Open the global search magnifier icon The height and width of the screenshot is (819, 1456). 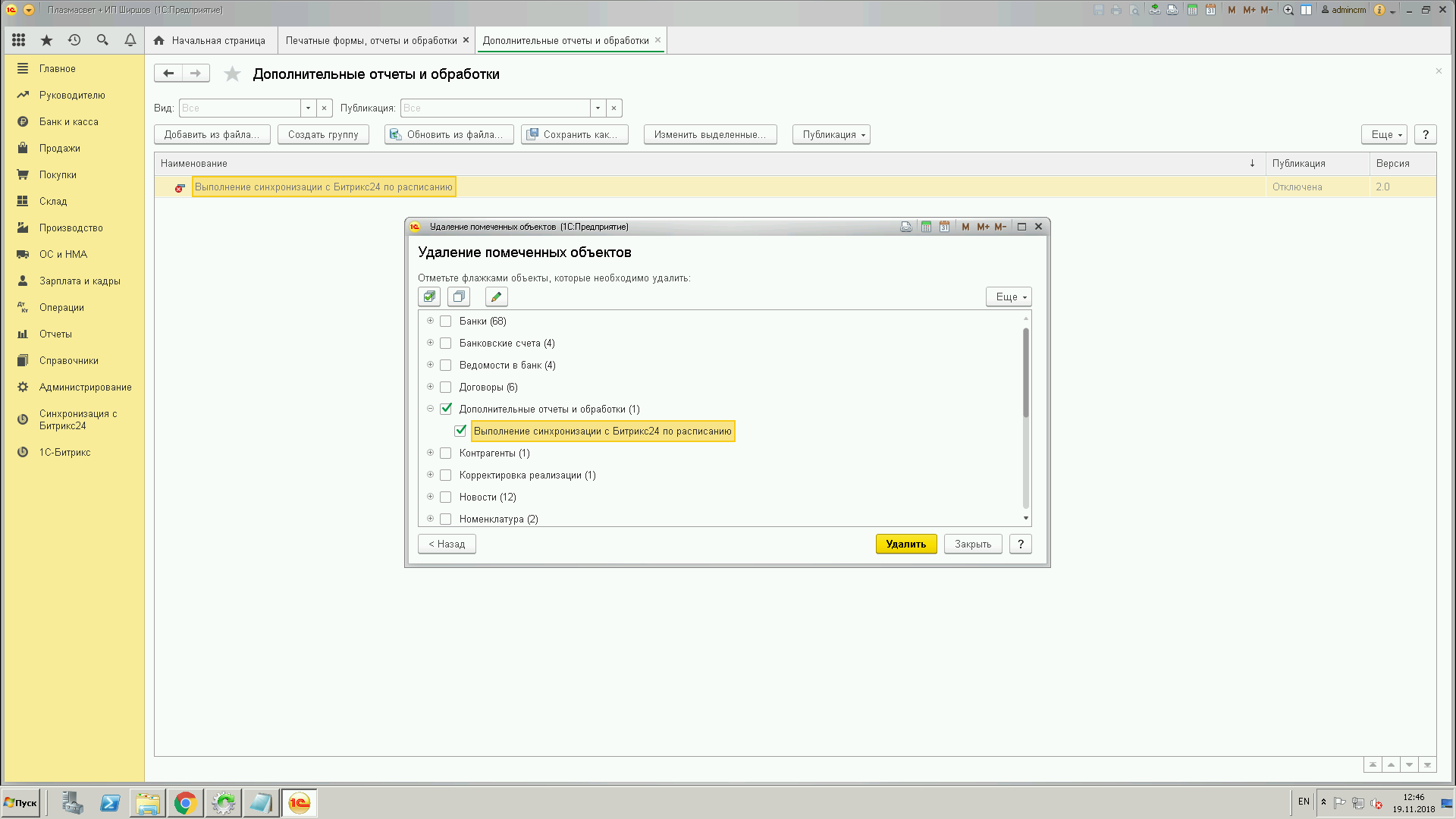point(102,40)
